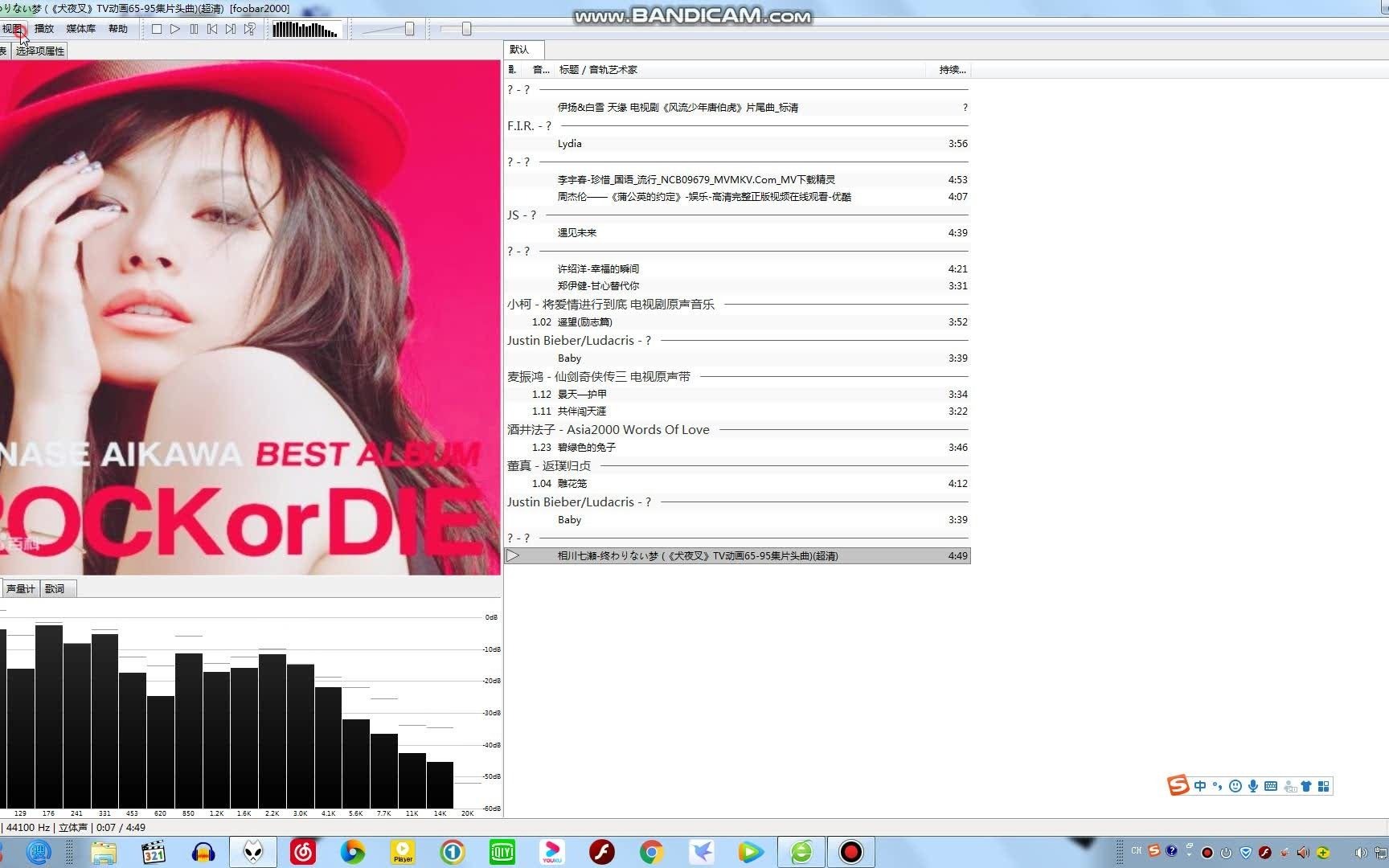Select track 1.12 景天—护甲

pyautogui.click(x=737, y=395)
